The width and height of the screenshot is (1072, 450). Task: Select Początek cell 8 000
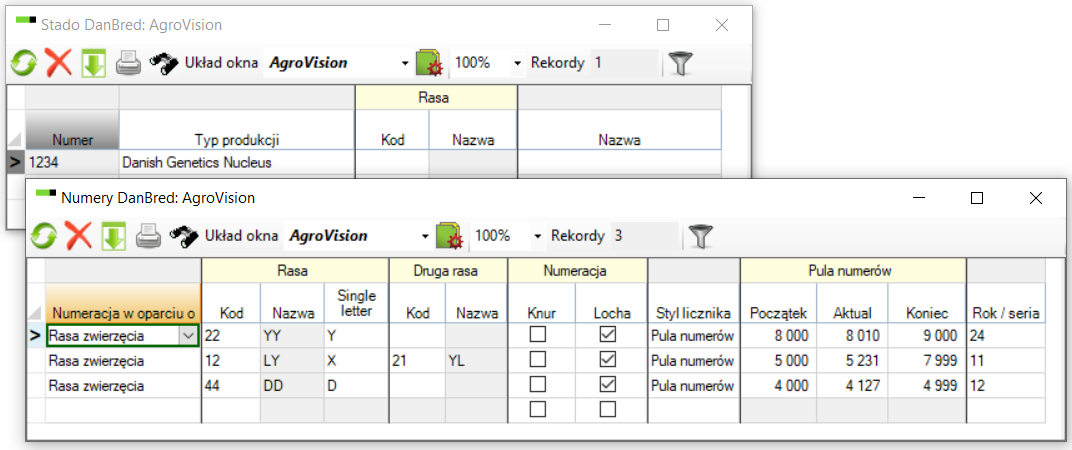[778, 335]
